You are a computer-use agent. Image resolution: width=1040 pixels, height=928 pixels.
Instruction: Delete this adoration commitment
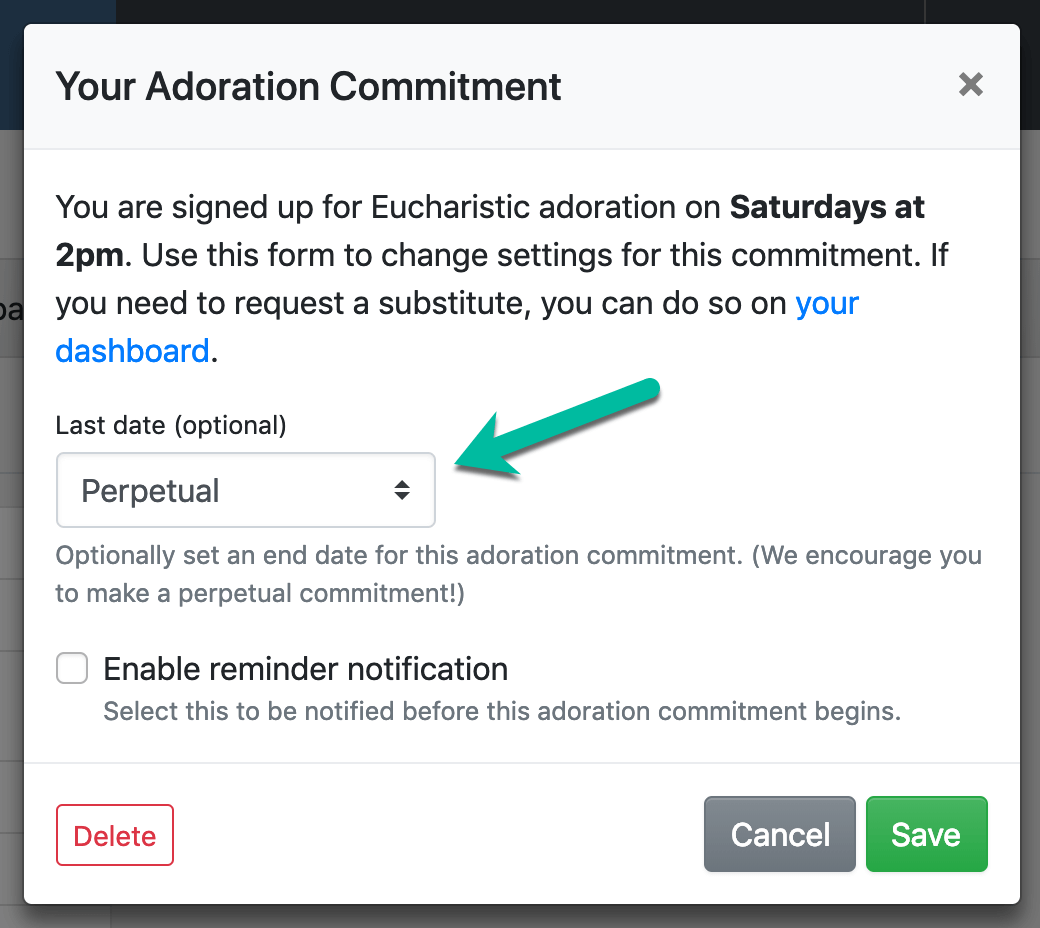[x=115, y=835]
